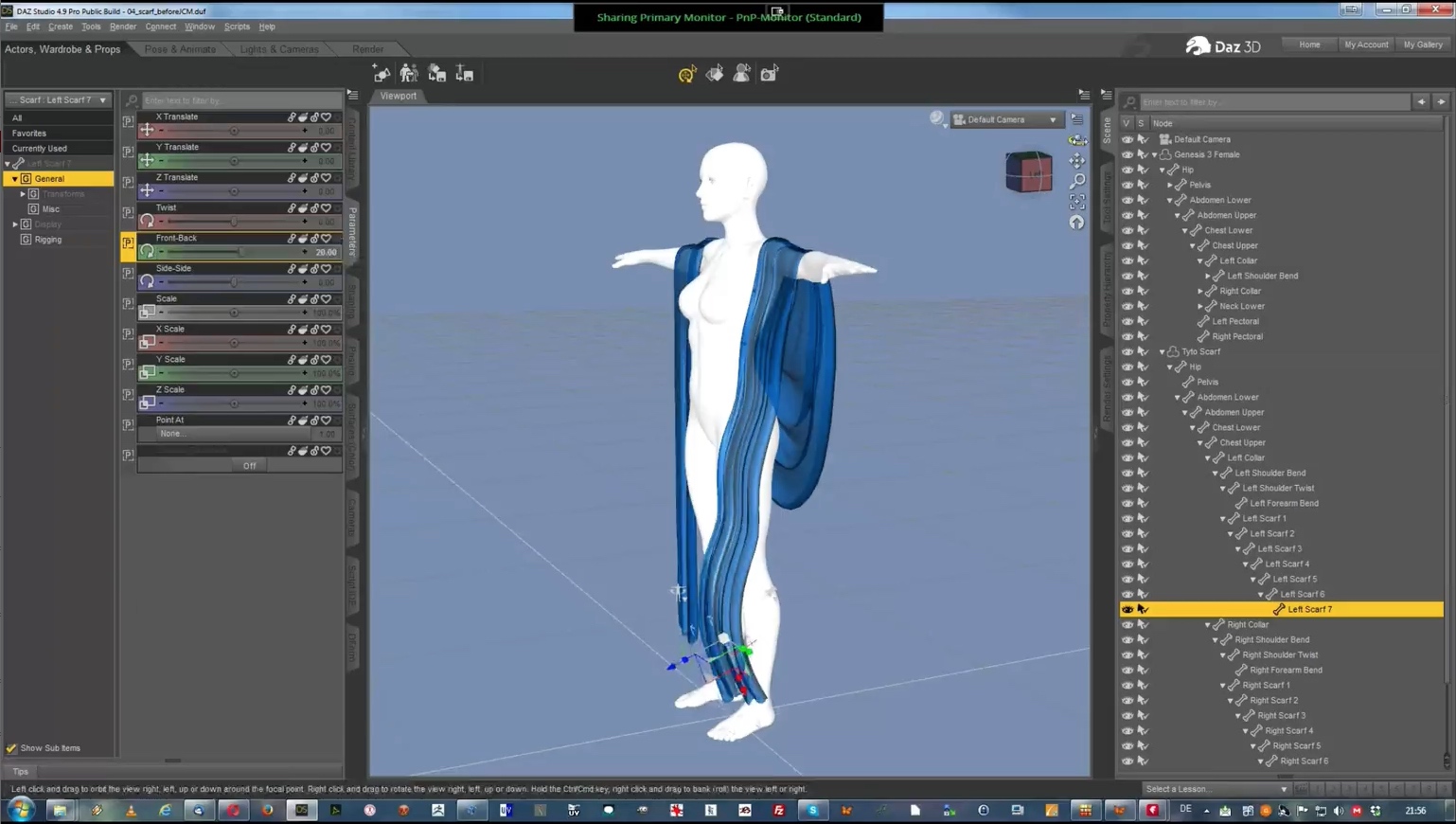1456x824 pixels.
Task: Click the Front-Back slider
Action: [234, 252]
